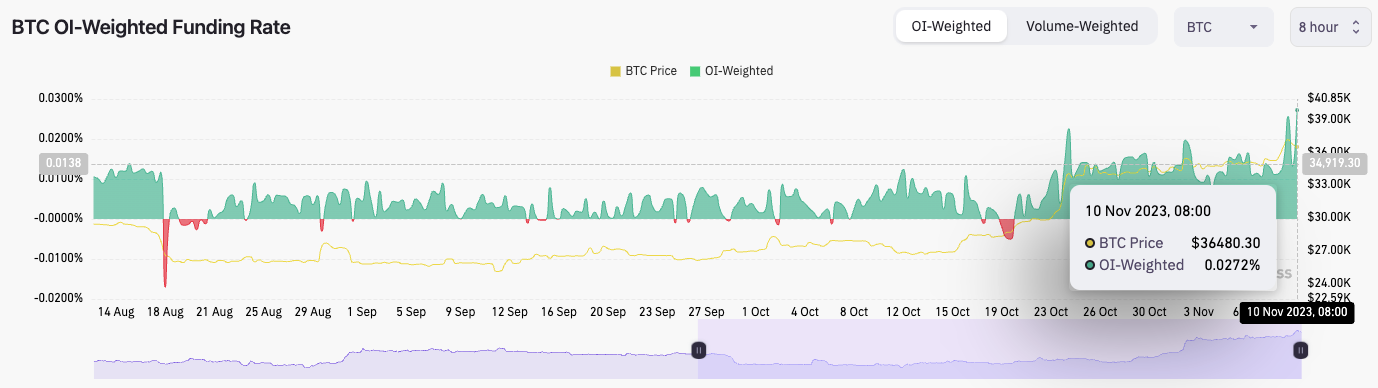Image resolution: width=1378 pixels, height=388 pixels.
Task: Click the 4 Oct date label
Action: point(804,312)
